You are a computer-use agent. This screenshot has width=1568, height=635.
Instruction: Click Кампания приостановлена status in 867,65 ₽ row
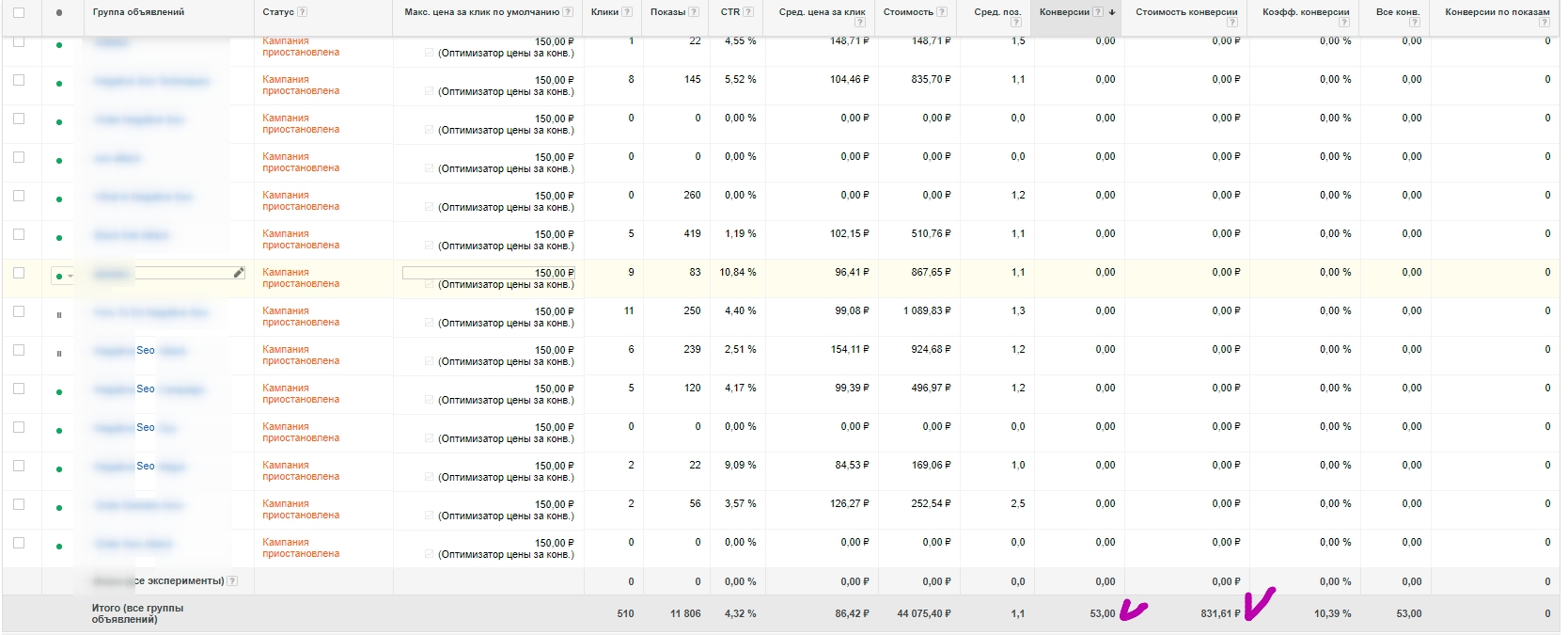coord(301,278)
